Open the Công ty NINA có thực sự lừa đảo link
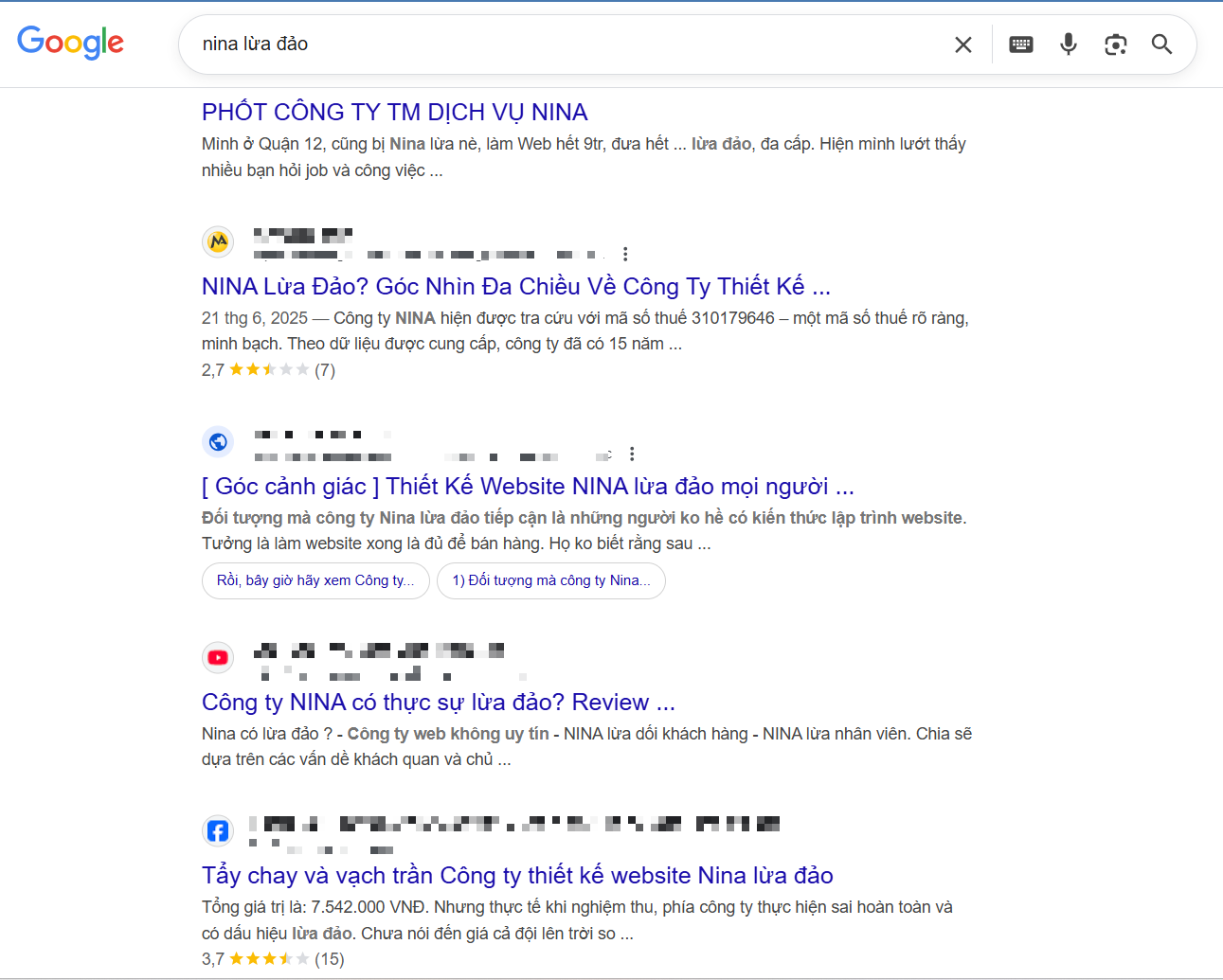 pyautogui.click(x=438, y=702)
